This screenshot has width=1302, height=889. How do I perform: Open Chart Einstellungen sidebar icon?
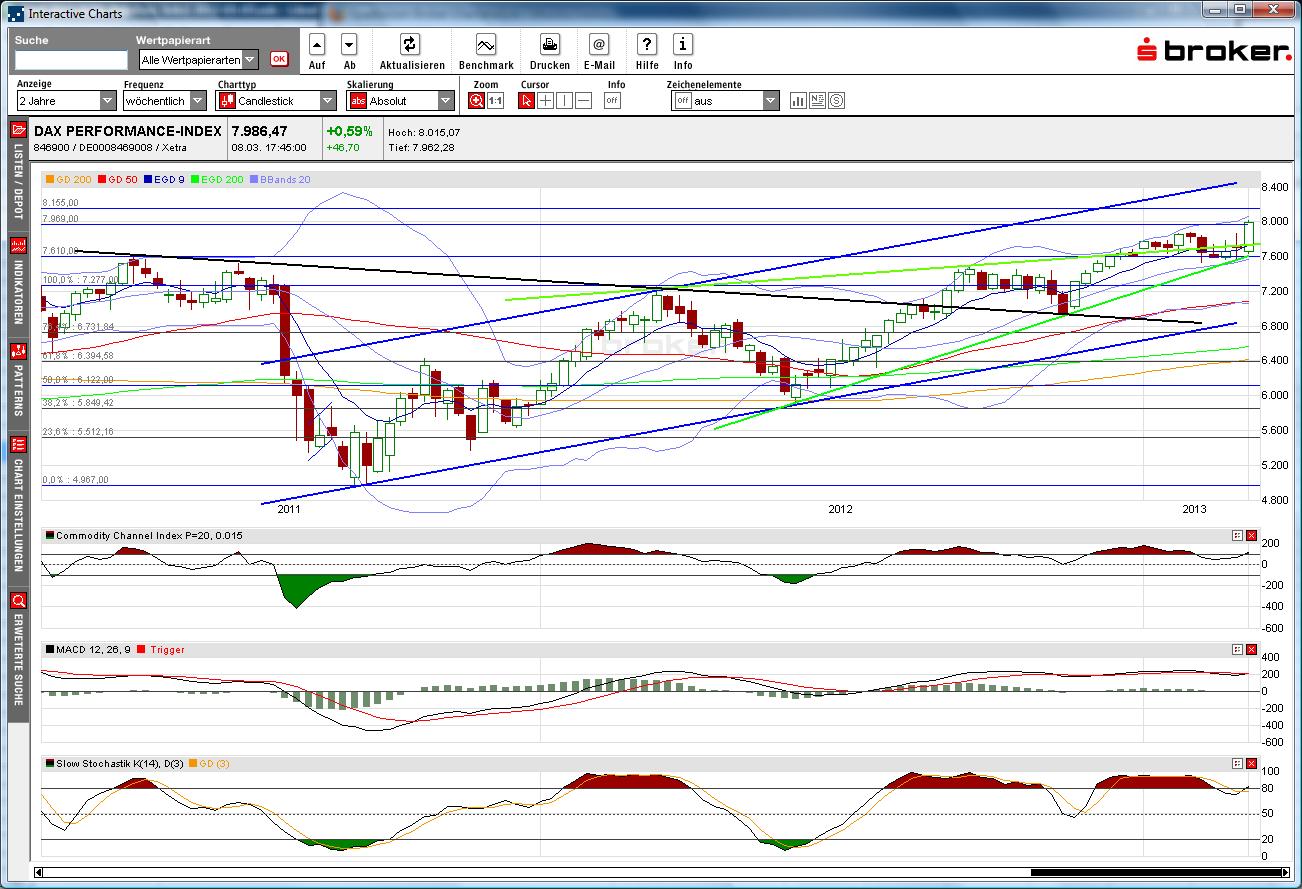(18, 443)
